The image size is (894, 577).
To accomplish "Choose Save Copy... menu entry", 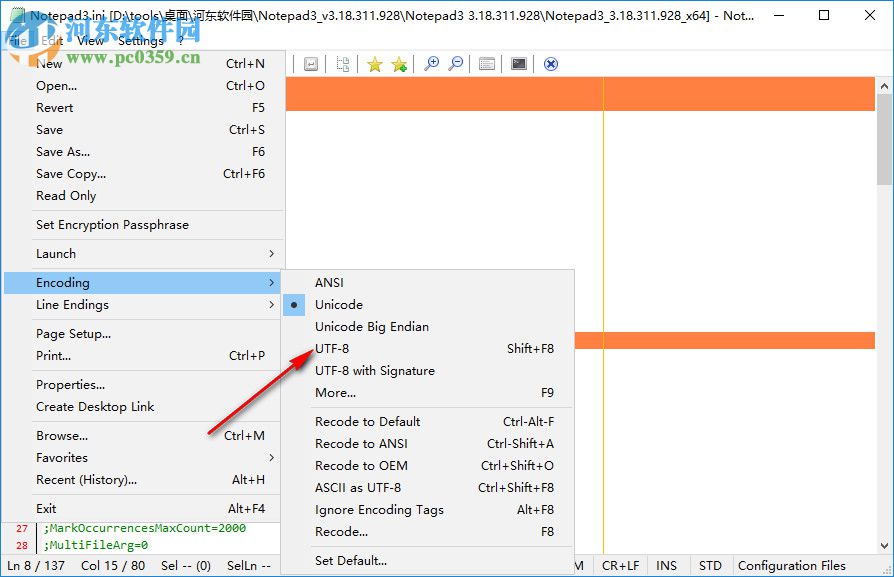I will (x=142, y=173).
